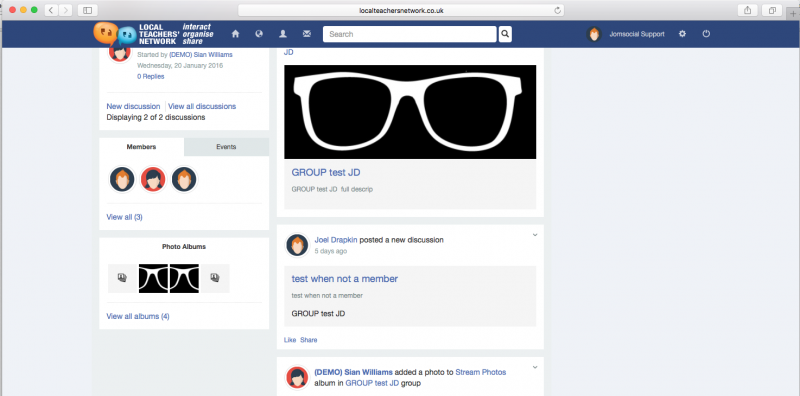Click first member avatar in Members
The image size is (800, 396).
[122, 180]
